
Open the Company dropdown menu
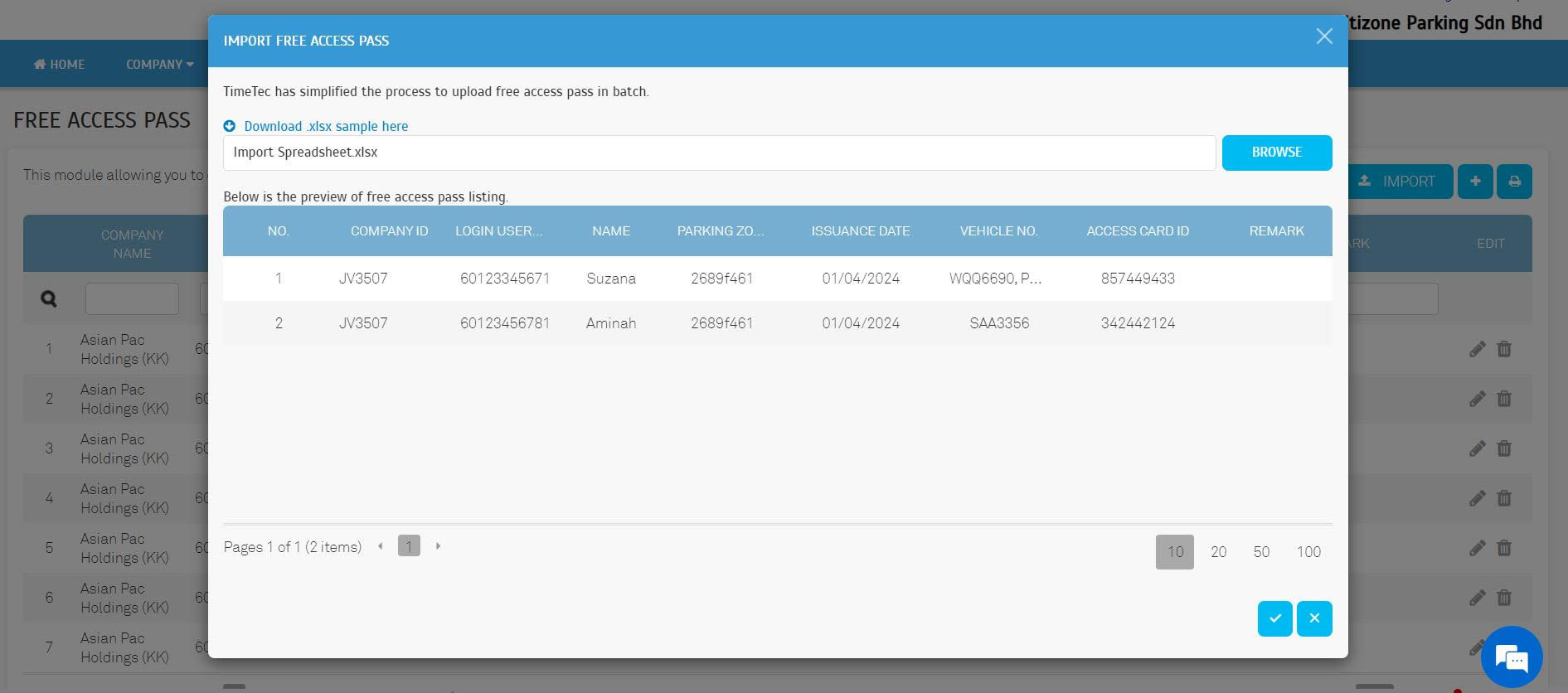(159, 64)
